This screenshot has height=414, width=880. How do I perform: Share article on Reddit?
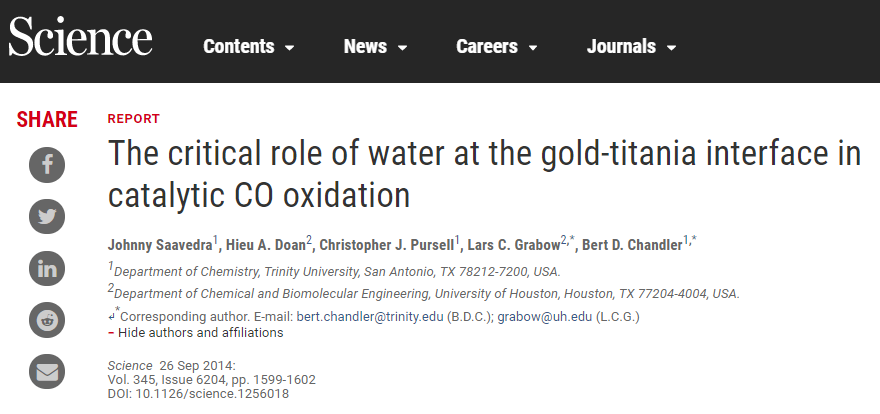(x=47, y=320)
